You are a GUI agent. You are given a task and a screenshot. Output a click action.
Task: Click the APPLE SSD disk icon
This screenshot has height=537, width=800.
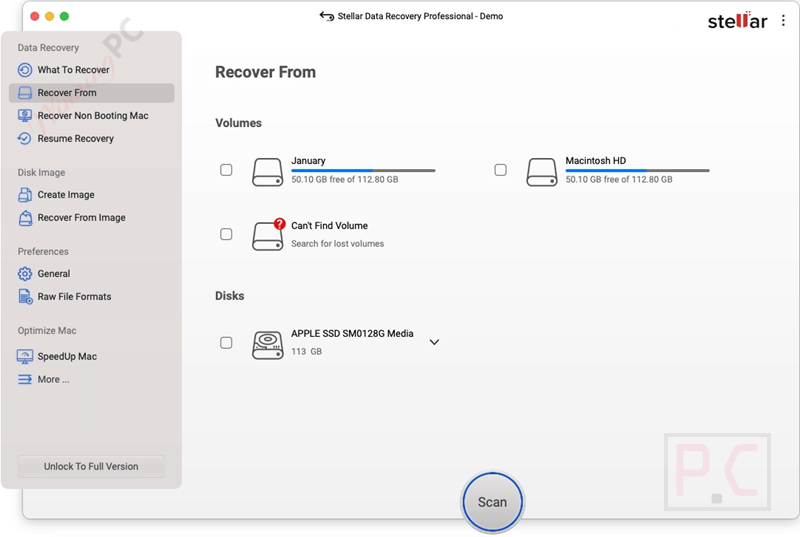click(268, 345)
